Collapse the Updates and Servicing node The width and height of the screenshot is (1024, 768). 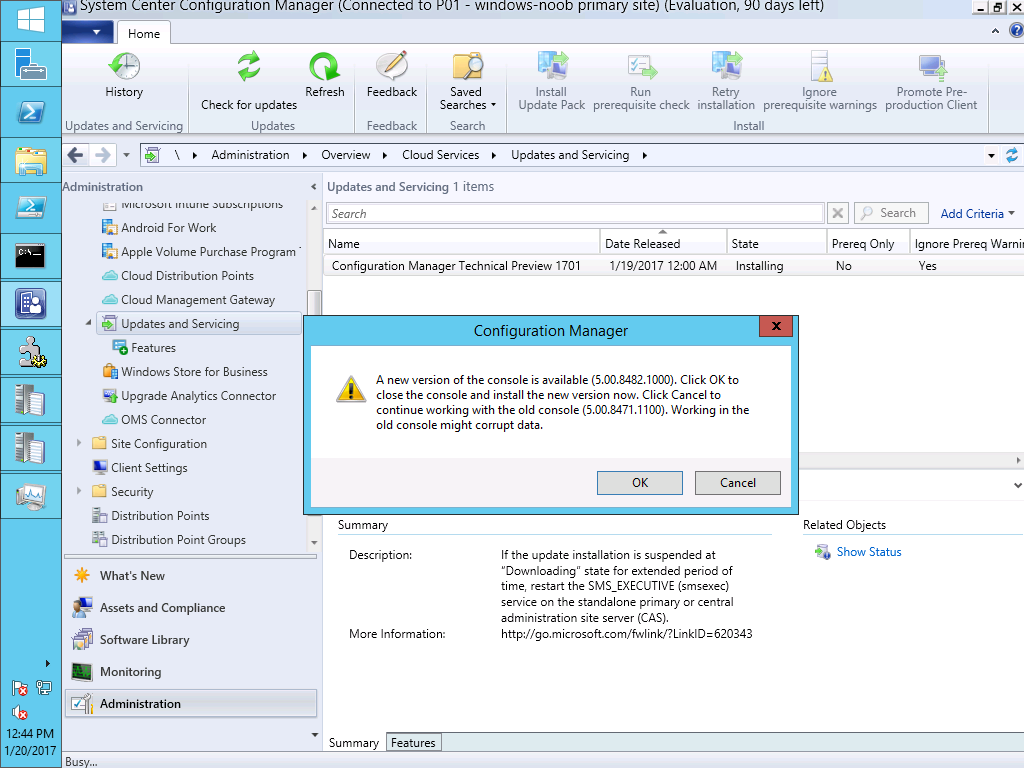click(x=88, y=323)
